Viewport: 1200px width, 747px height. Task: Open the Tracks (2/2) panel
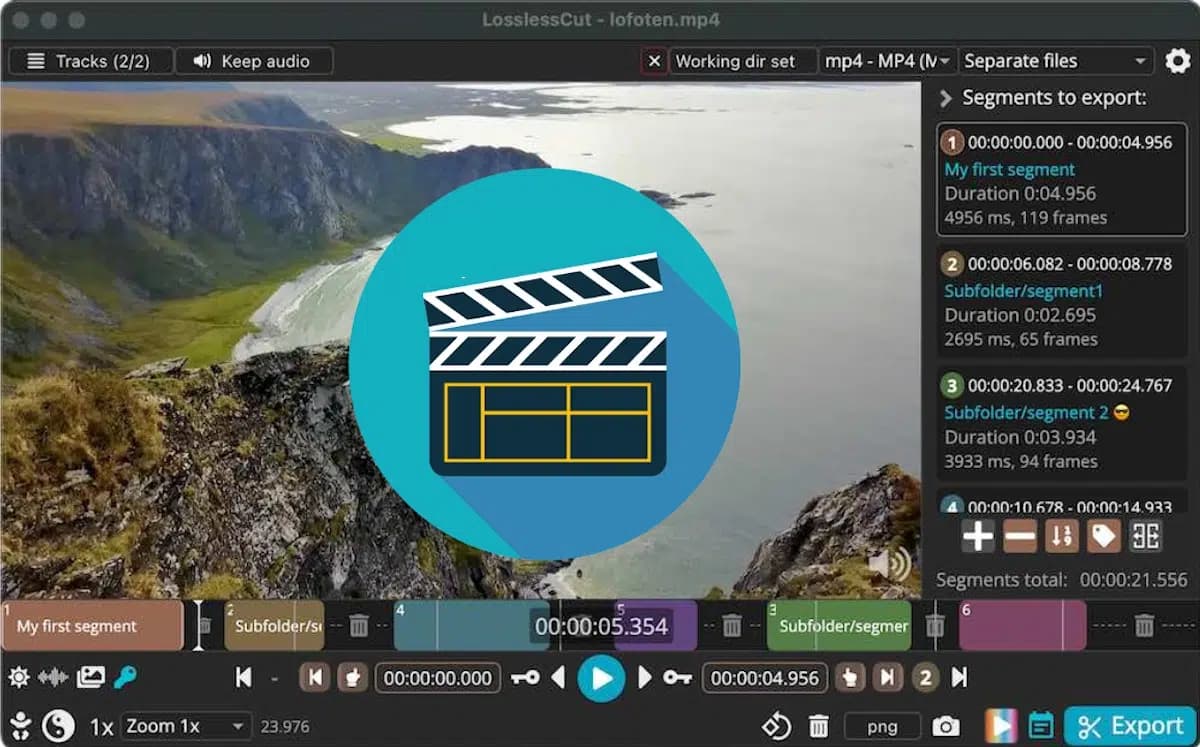point(90,61)
